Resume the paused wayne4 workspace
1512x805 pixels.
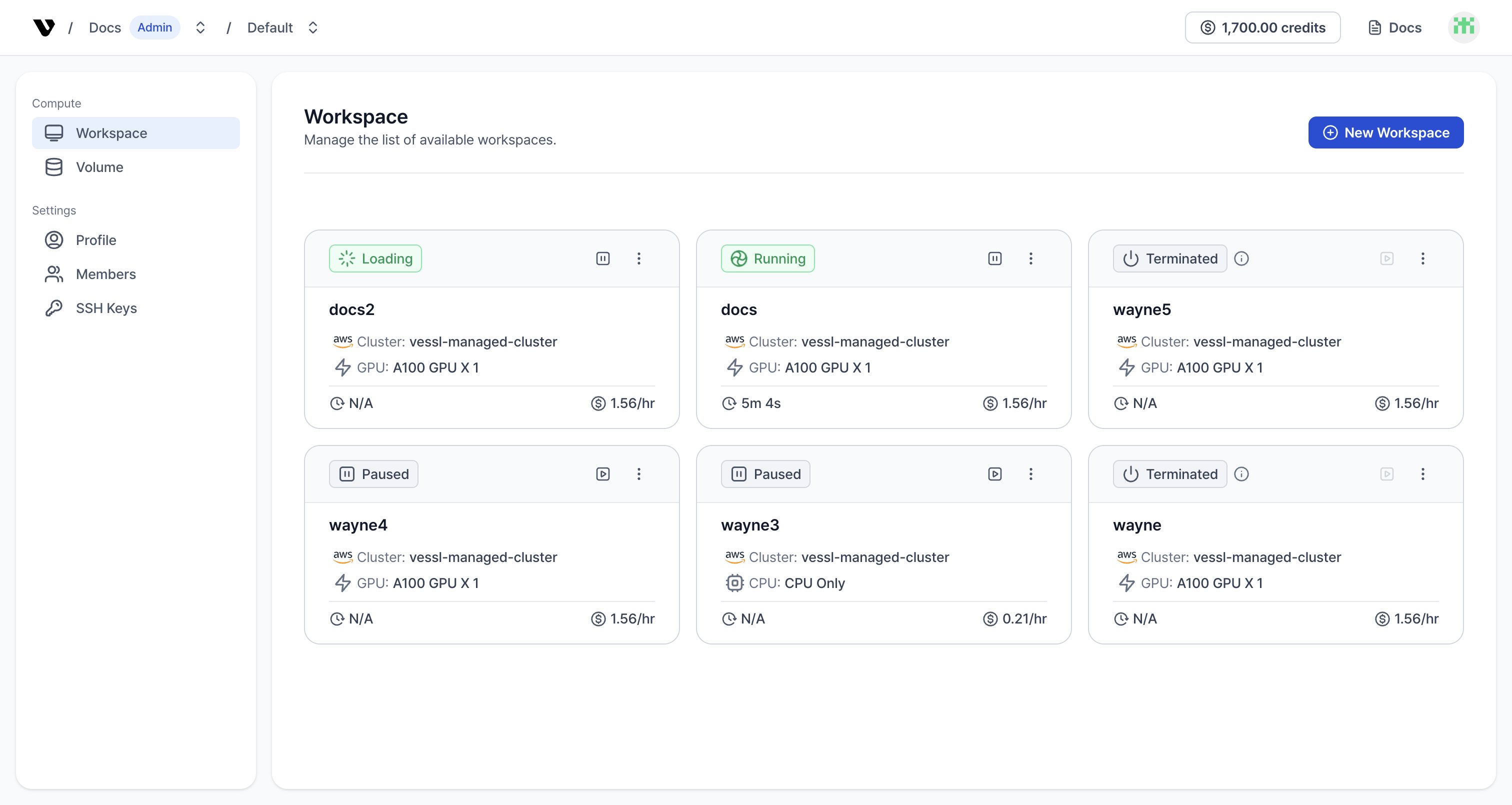coord(603,474)
